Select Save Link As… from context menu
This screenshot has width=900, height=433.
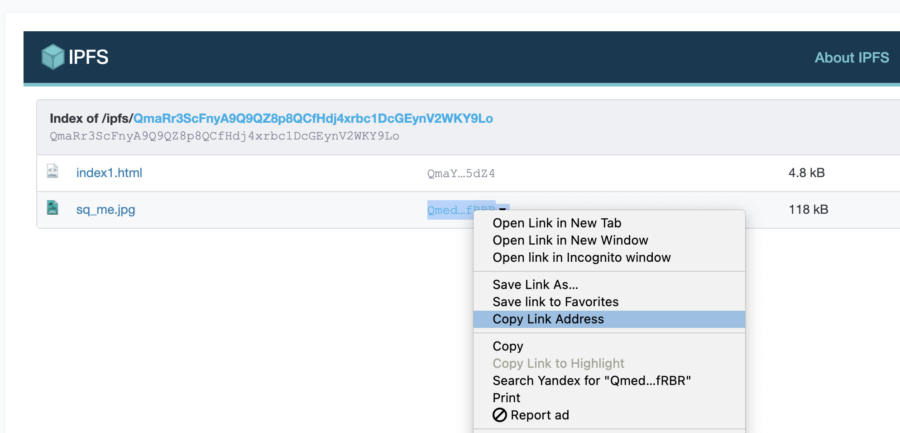coord(535,284)
